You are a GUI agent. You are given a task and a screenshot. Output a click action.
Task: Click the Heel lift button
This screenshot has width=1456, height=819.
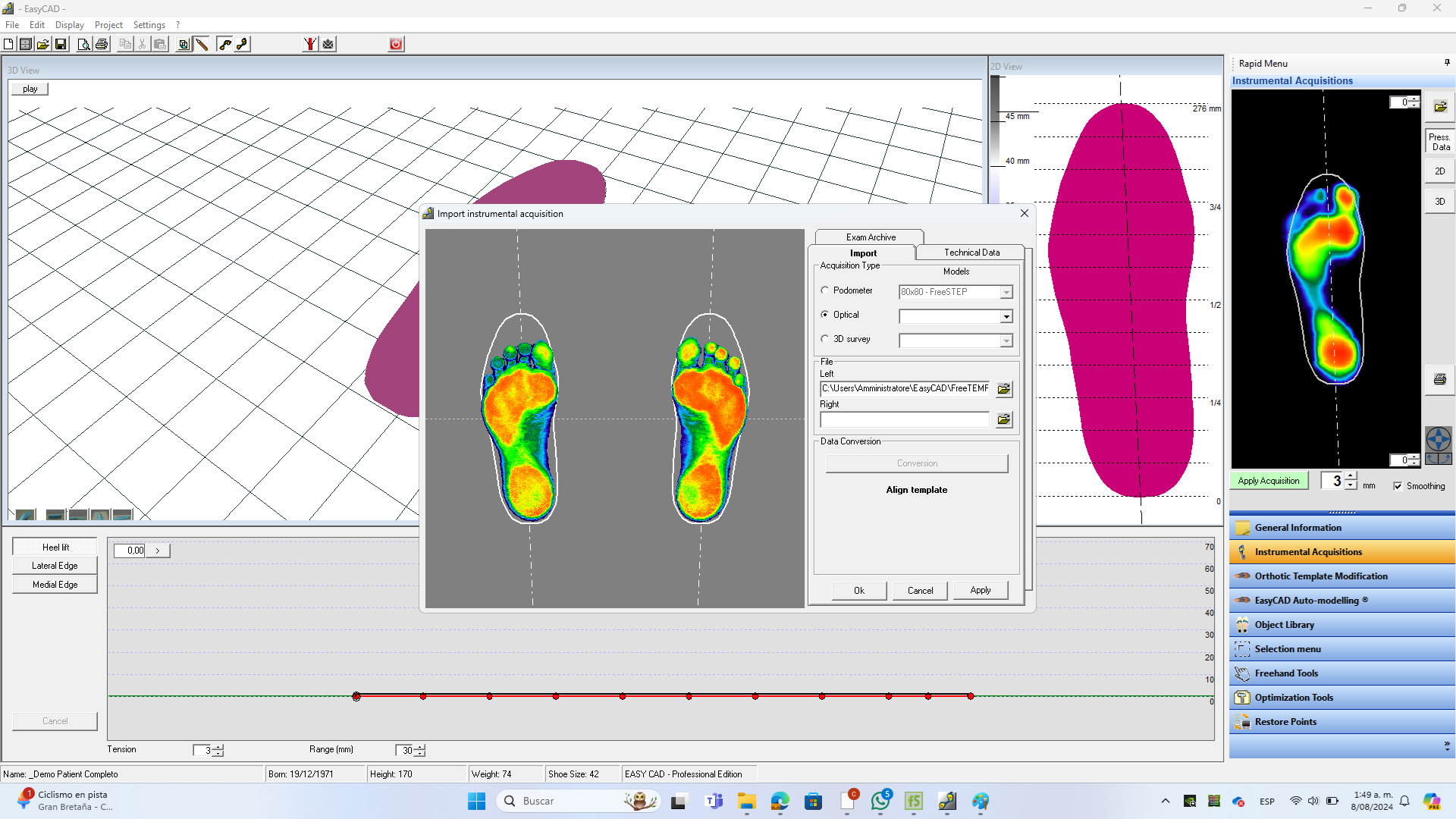(55, 547)
